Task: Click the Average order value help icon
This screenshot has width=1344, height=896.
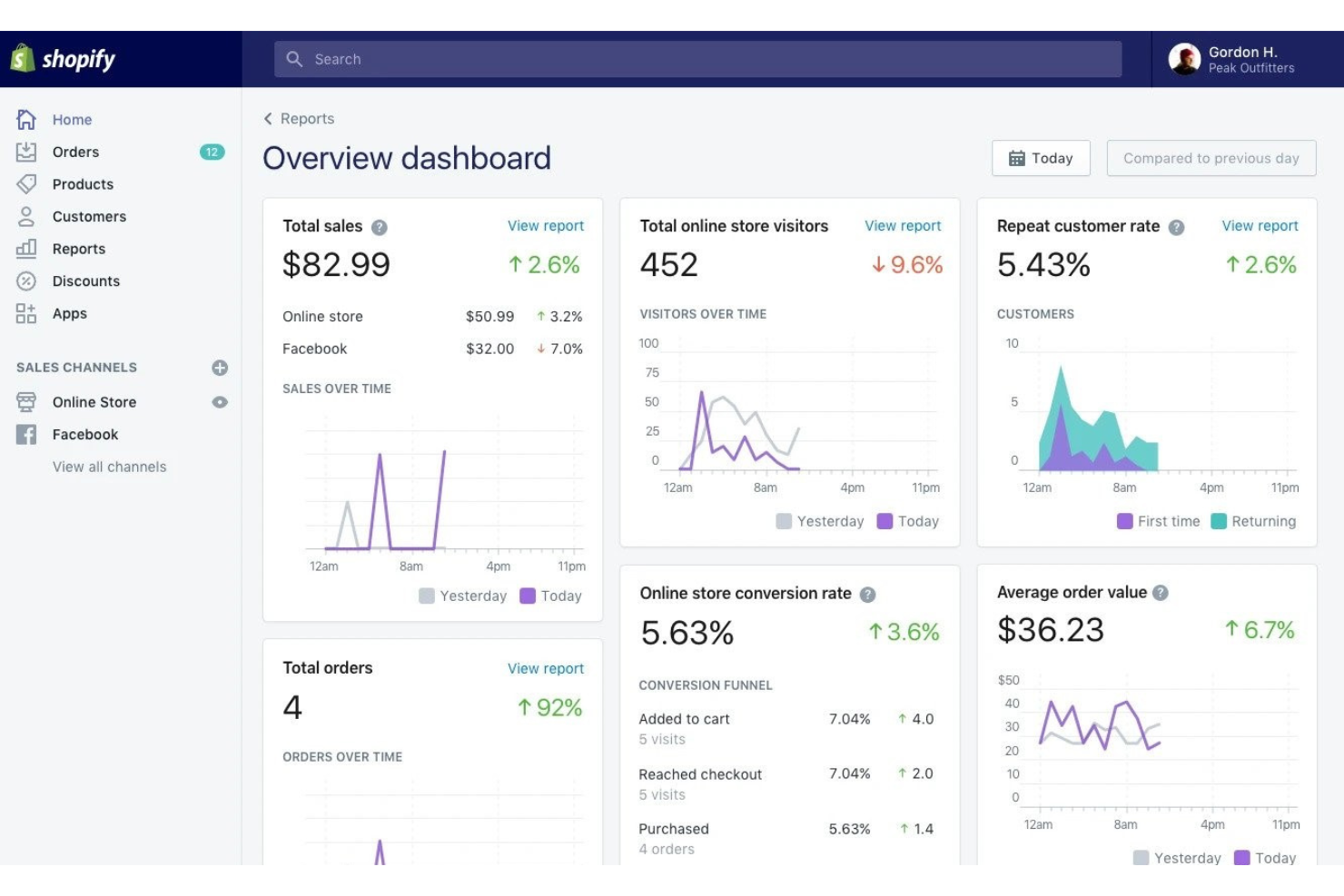Action: (1161, 593)
